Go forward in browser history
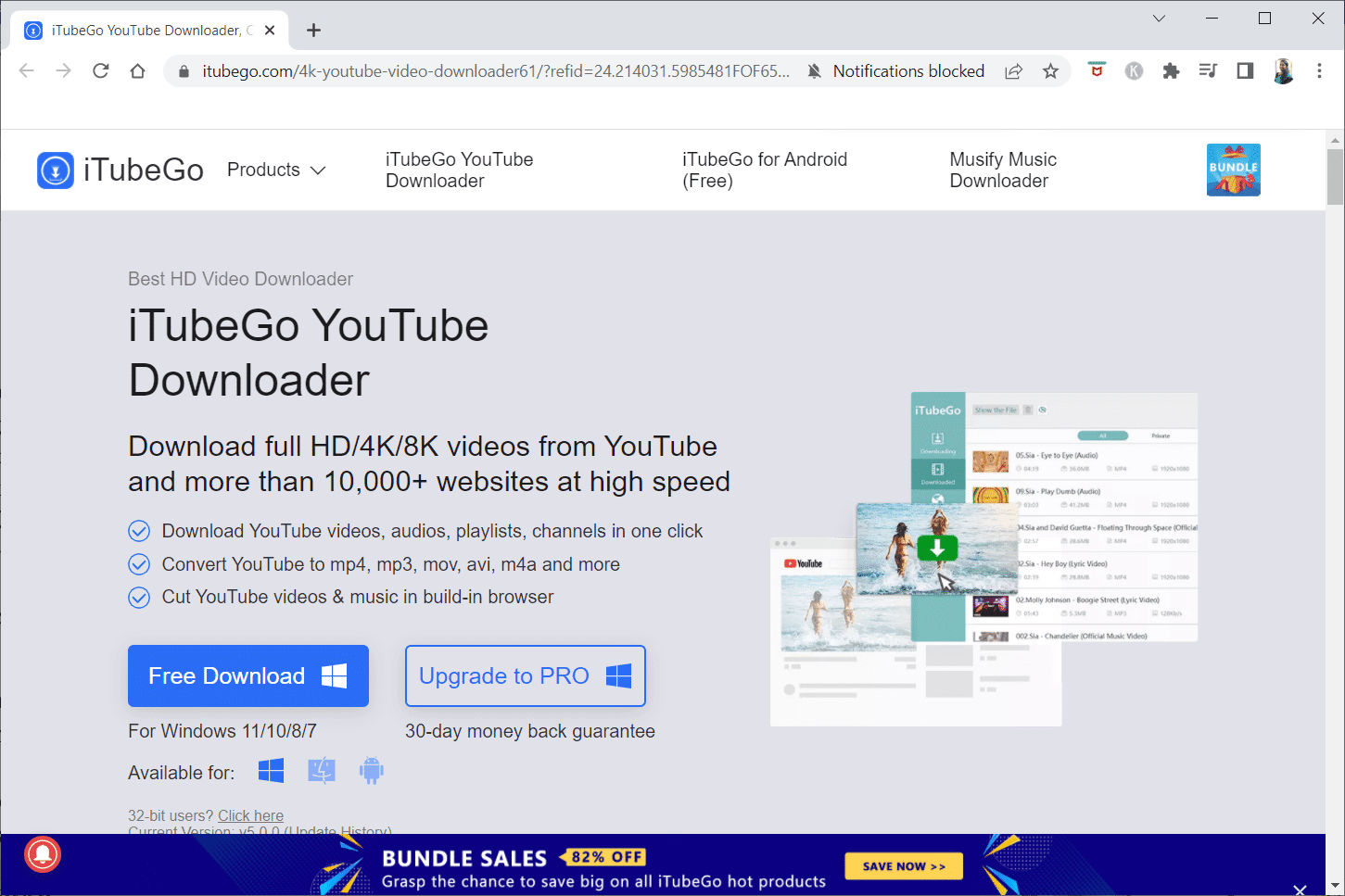Viewport: 1345px width, 896px height. tap(63, 71)
